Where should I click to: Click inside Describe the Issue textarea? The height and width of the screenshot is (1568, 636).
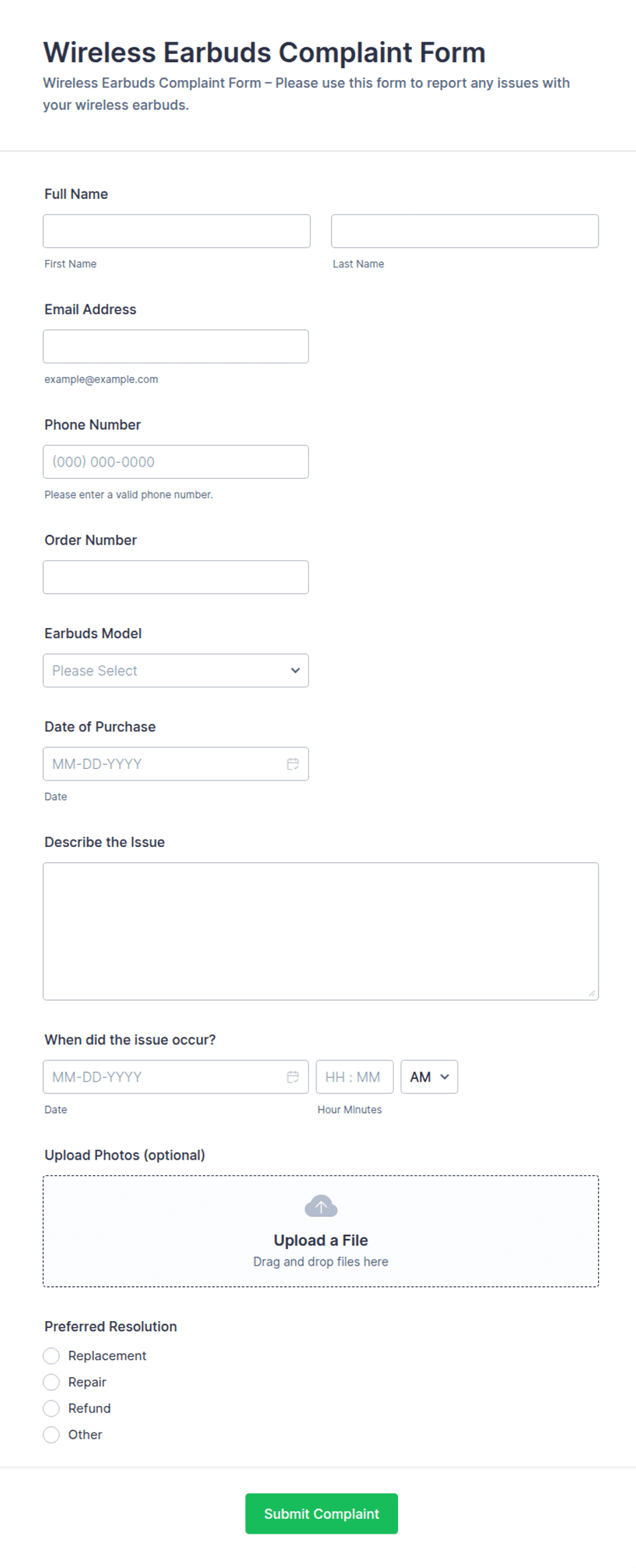point(321,932)
